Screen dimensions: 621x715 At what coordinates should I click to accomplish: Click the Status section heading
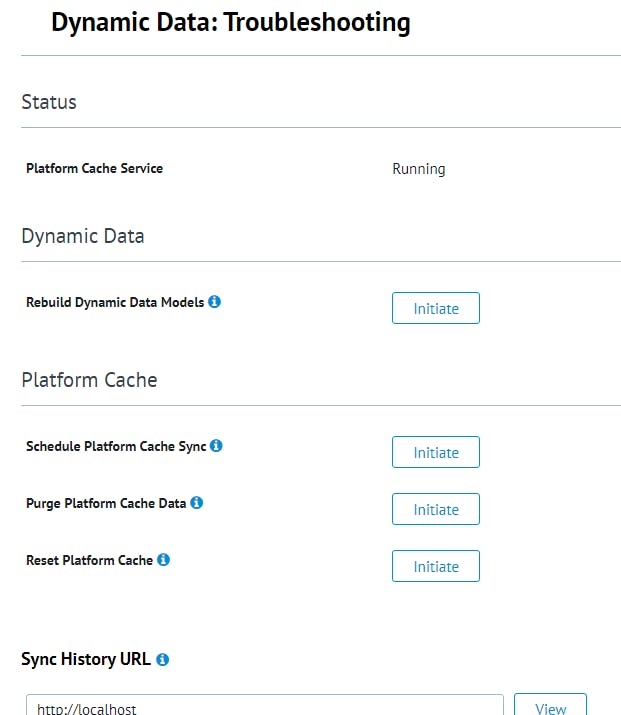click(x=49, y=103)
